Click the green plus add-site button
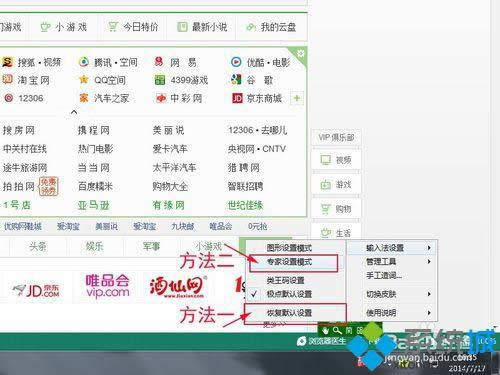This screenshot has width=500, height=375. coord(297,98)
